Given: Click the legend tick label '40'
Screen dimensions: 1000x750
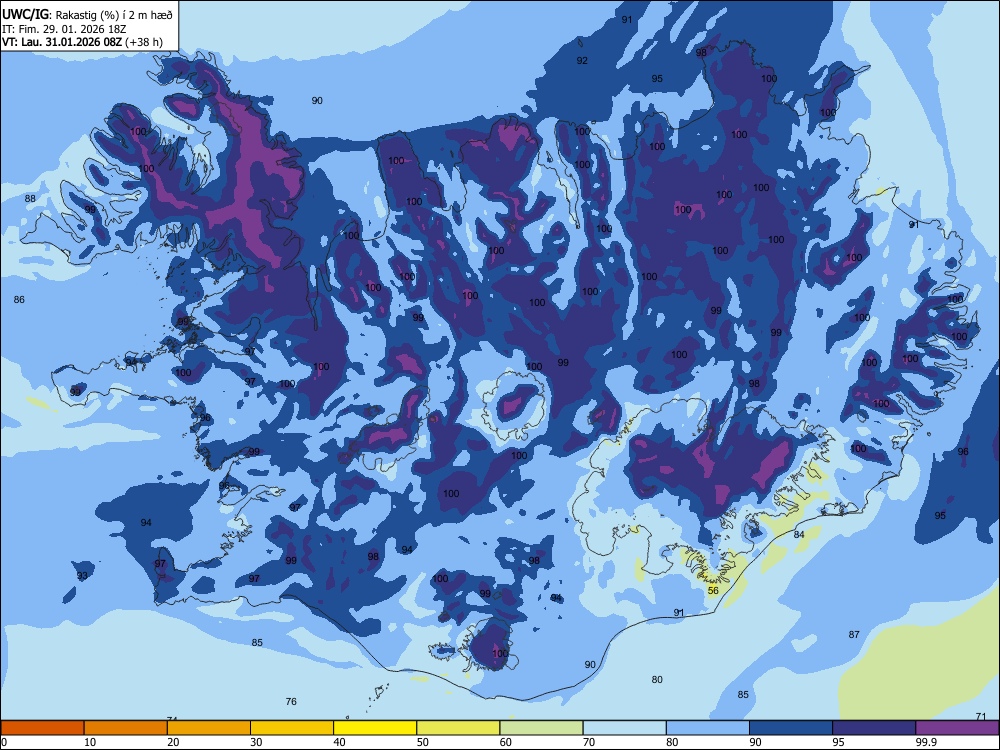Looking at the screenshot, I should (339, 742).
